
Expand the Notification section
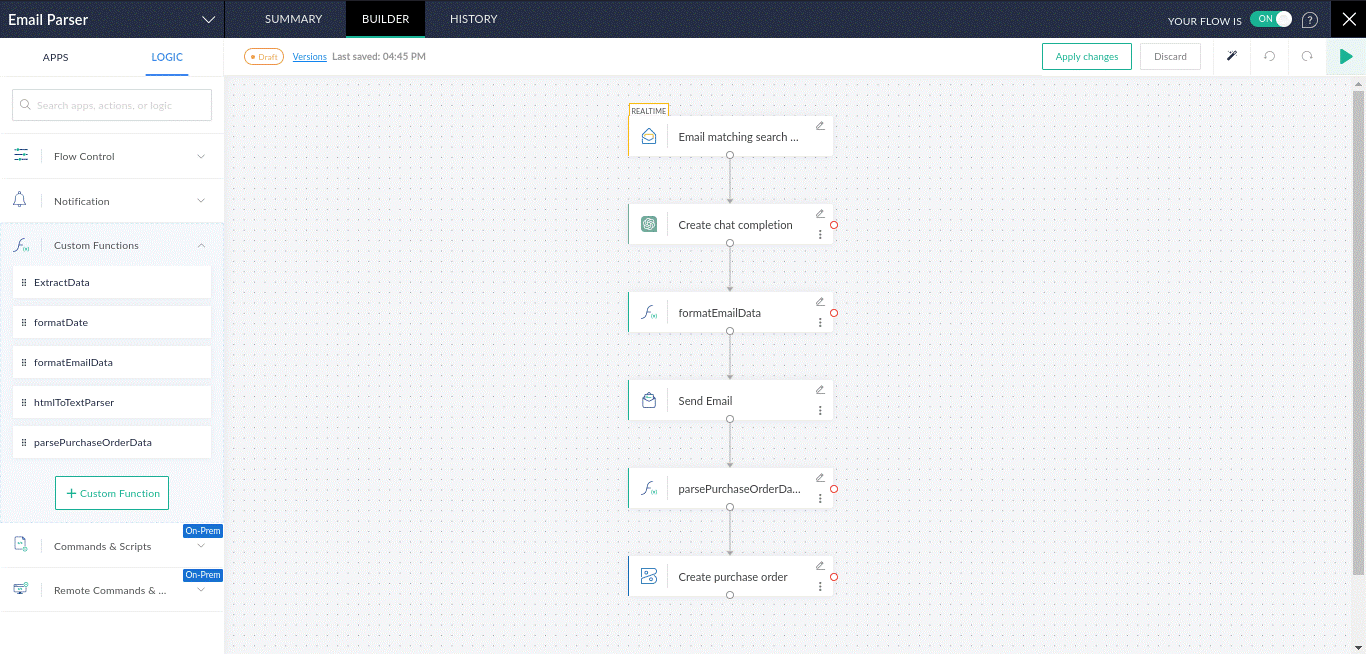click(x=201, y=201)
